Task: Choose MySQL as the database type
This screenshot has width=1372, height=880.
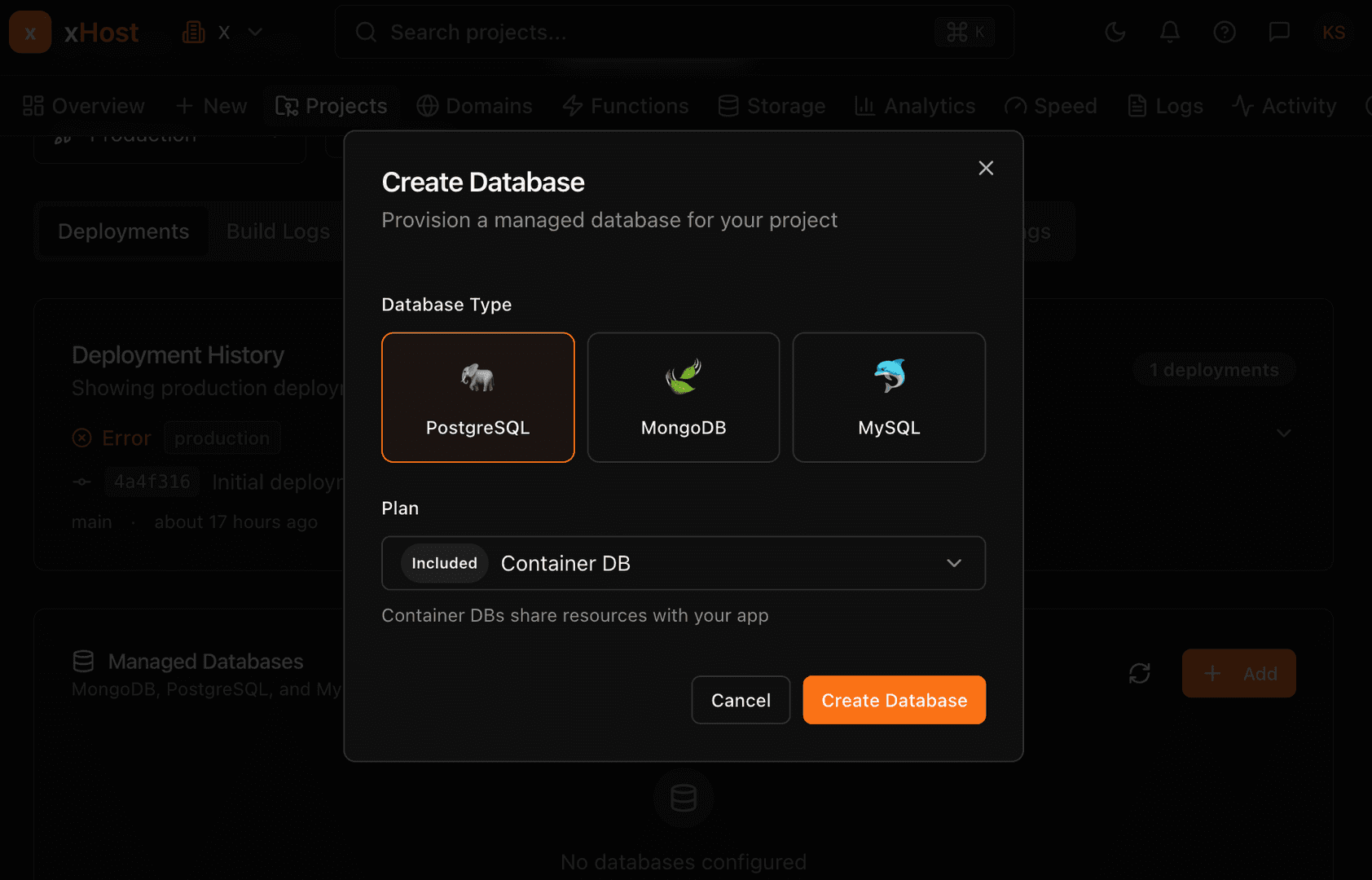Action: pos(888,398)
